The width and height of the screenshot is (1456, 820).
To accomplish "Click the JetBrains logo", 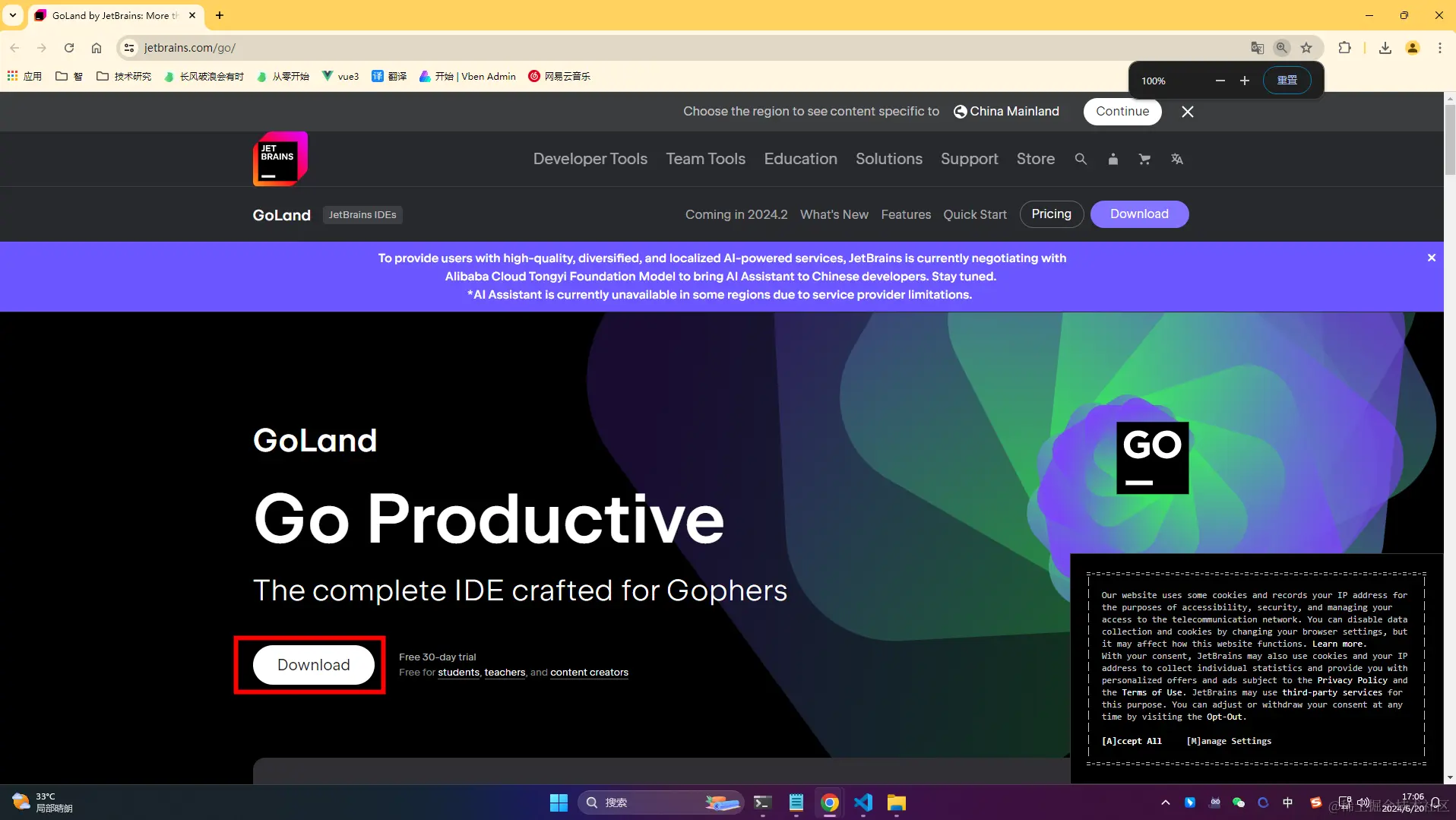I will [x=280, y=159].
